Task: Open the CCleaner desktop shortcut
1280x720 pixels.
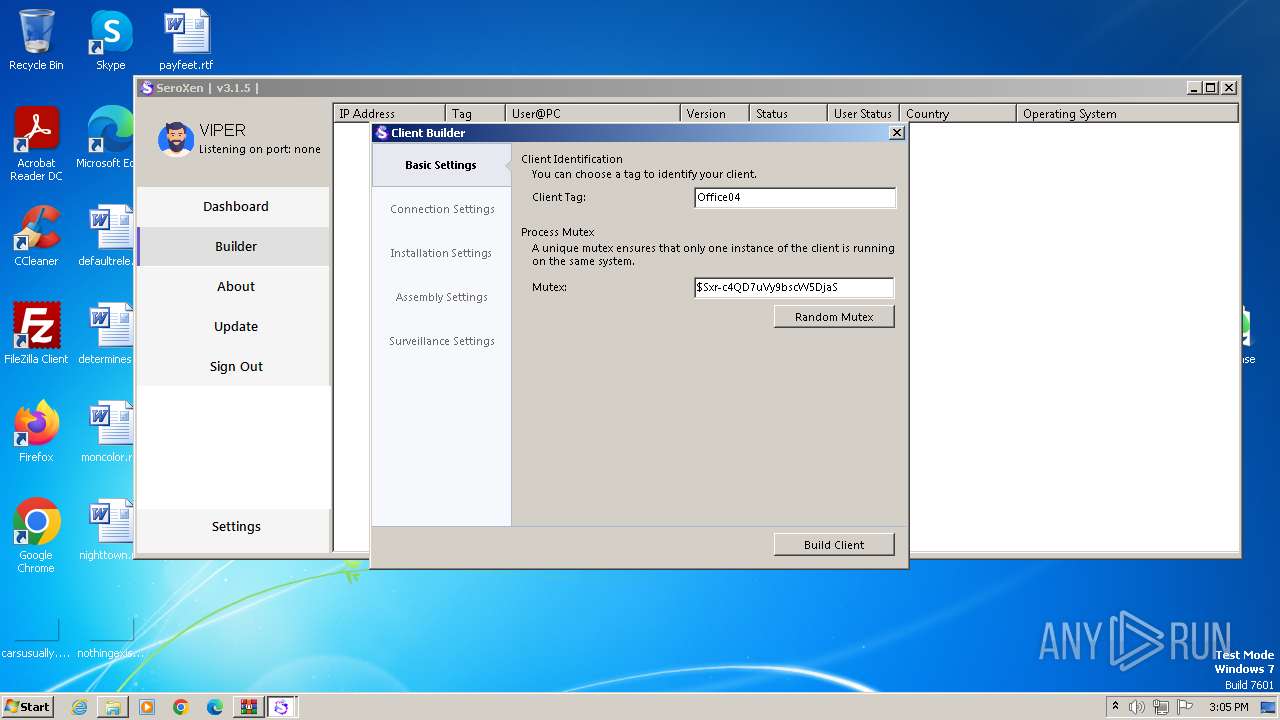Action: [x=36, y=236]
